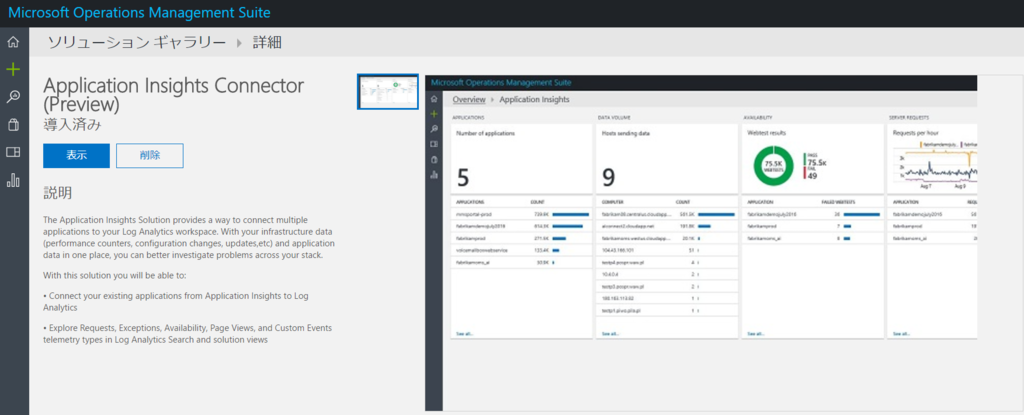Screen dimensions: 1024x415
Task: Click the 詳細 breadcrumb item
Action: click(268, 43)
